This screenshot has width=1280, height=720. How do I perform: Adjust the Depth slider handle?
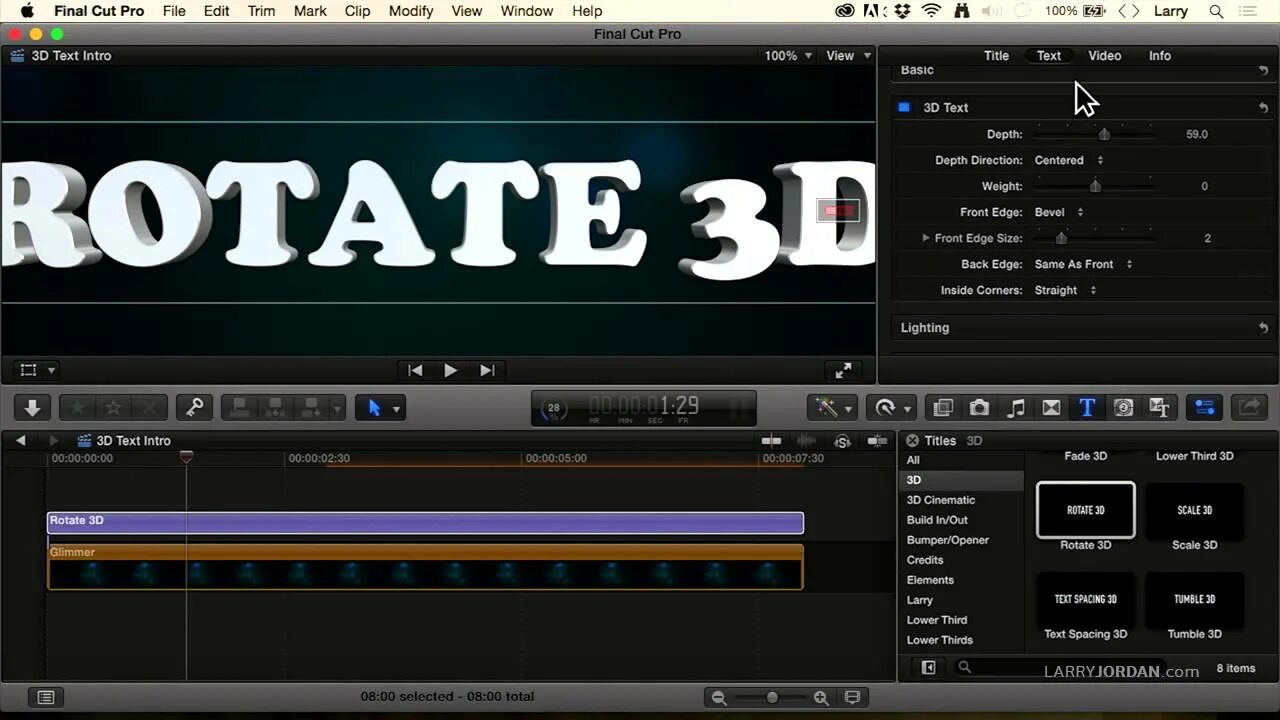[x=1104, y=134]
